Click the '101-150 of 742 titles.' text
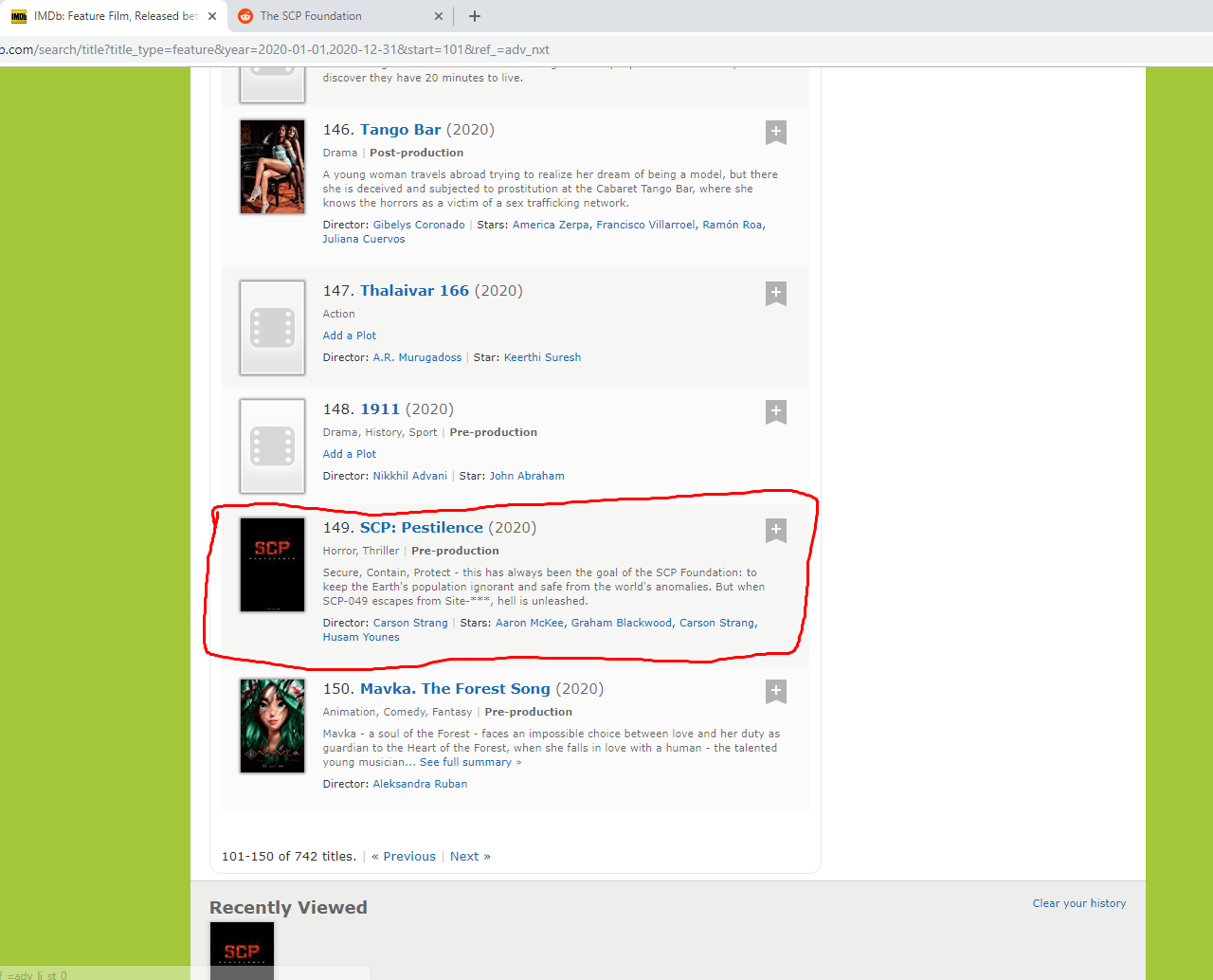This screenshot has width=1213, height=980. coord(289,856)
